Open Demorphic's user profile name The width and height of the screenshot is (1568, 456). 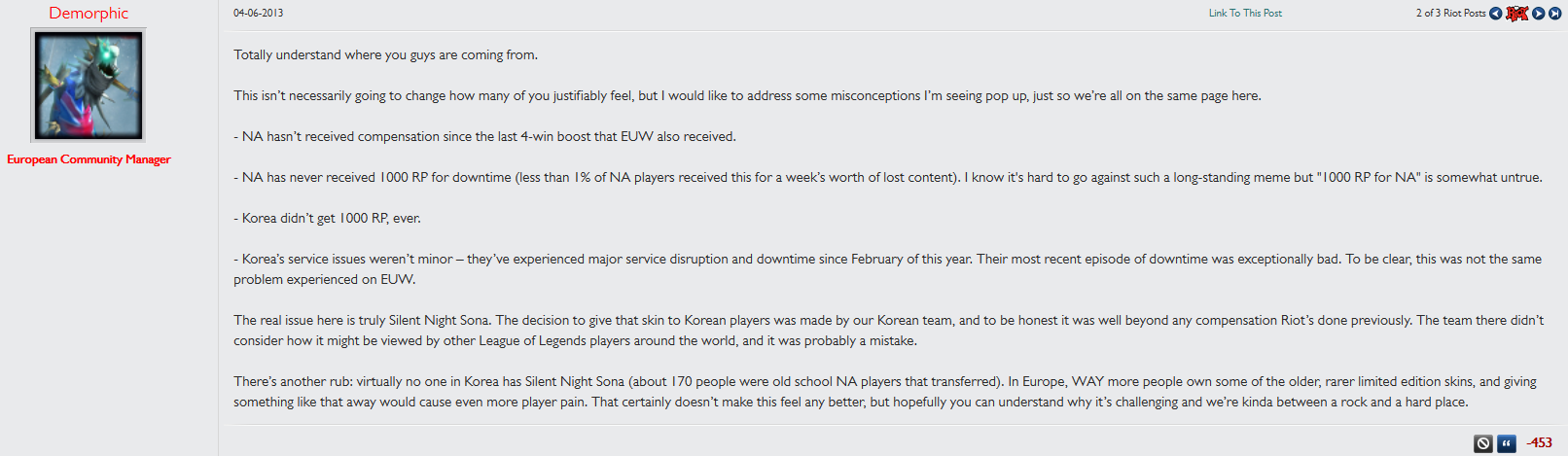pyautogui.click(x=89, y=13)
